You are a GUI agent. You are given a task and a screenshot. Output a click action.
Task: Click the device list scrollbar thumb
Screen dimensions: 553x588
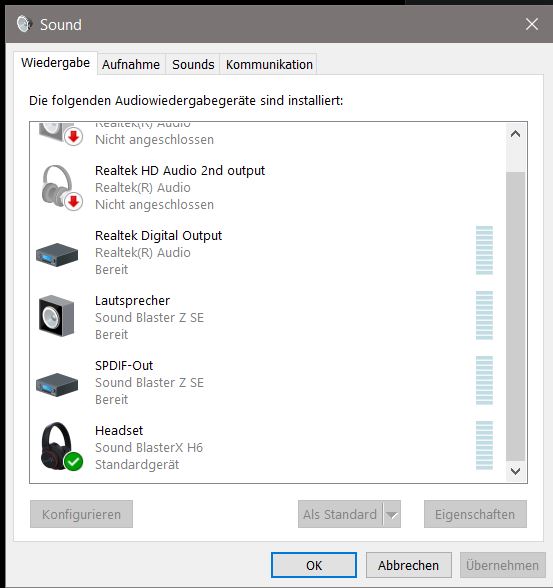click(516, 316)
